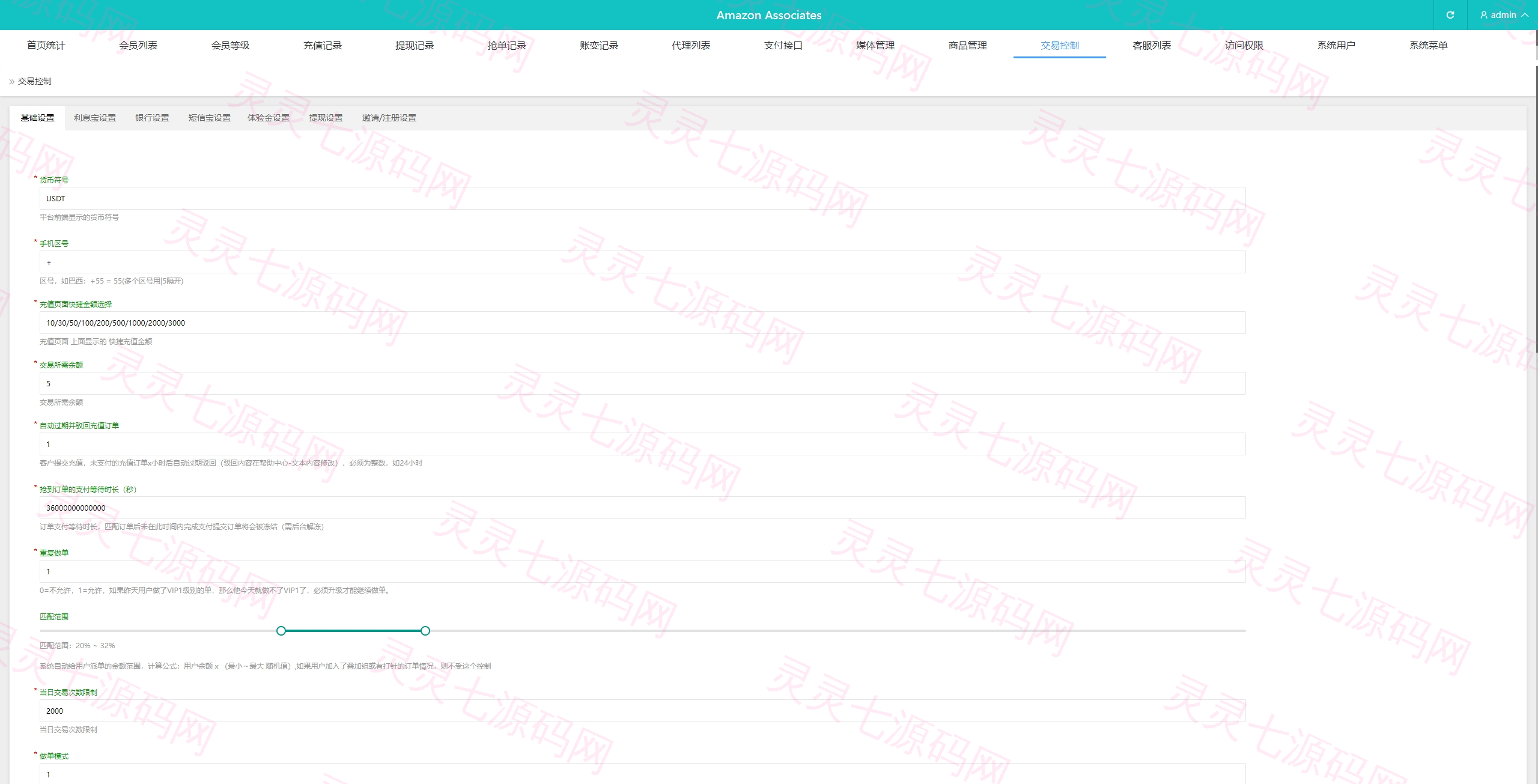Go to 抢单记录 page
This screenshot has height=784, width=1538.
(506, 45)
